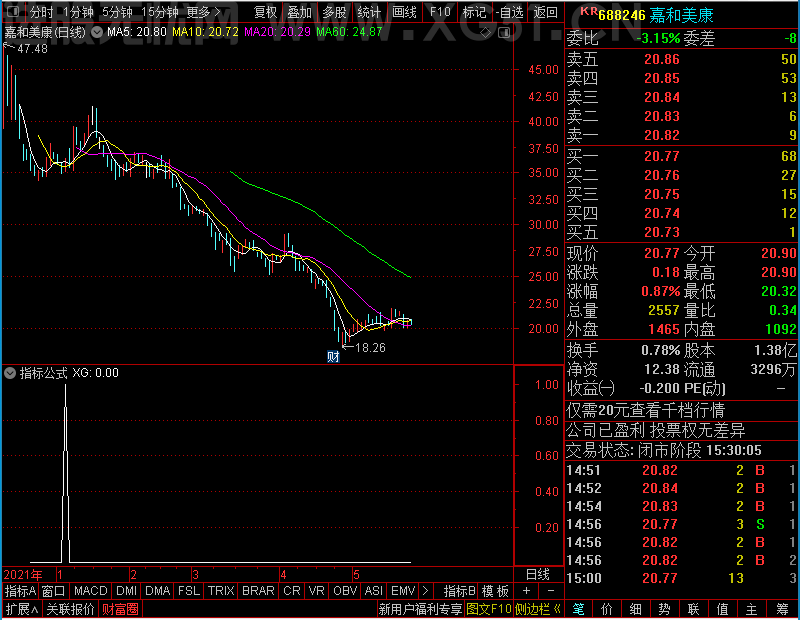Select the 5分钟 period
The width and height of the screenshot is (800, 620).
(117, 12)
